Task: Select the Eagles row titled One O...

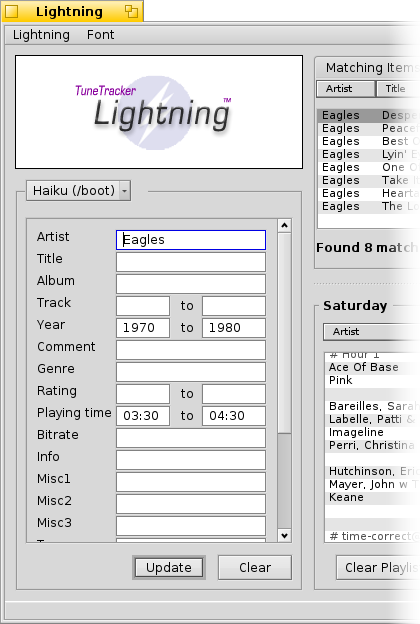Action: [369, 168]
